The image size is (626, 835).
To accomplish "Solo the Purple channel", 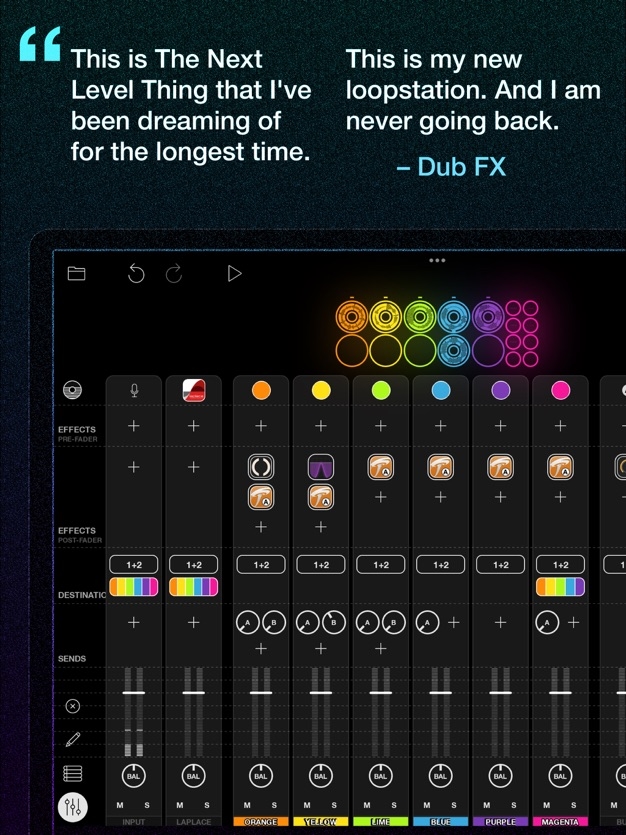I will tap(514, 805).
